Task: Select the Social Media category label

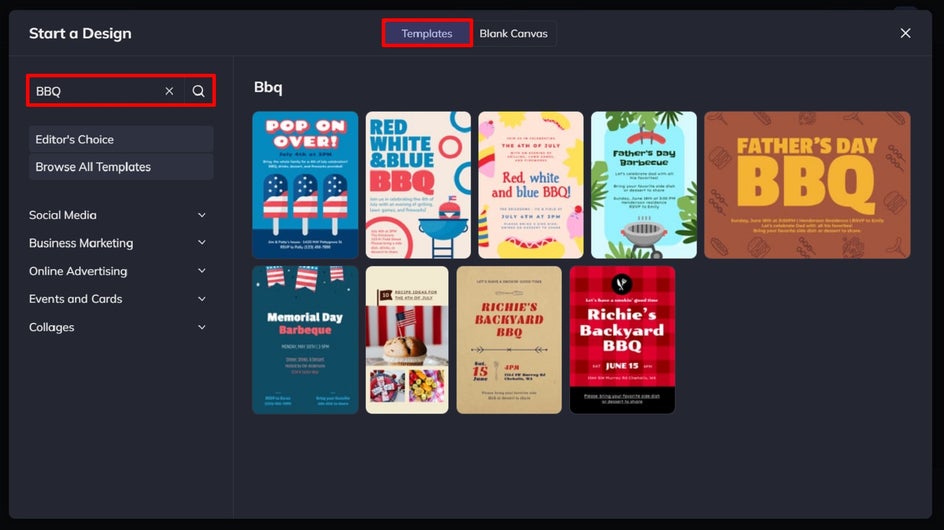Action: pos(63,215)
